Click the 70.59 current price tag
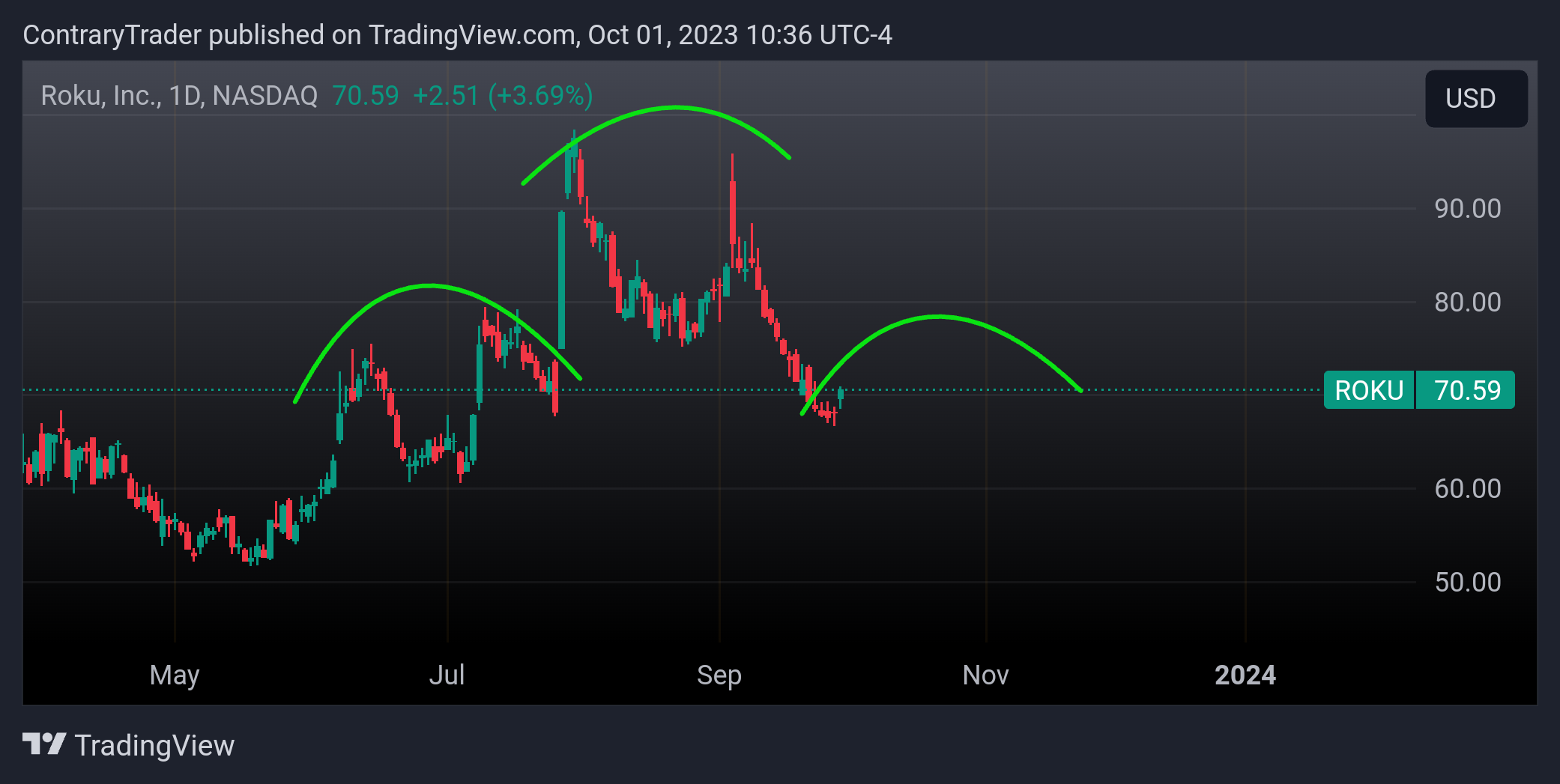 point(1466,390)
